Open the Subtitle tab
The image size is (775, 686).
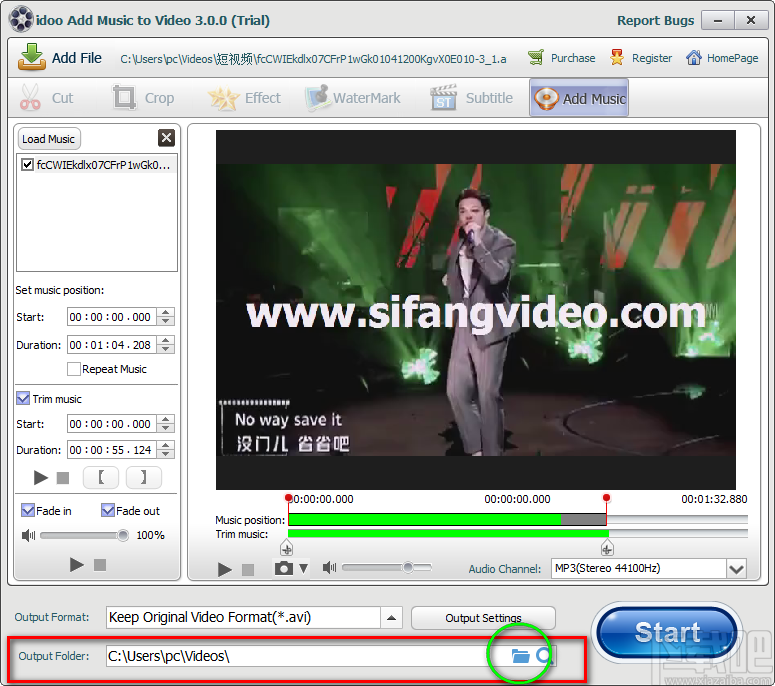click(x=471, y=97)
